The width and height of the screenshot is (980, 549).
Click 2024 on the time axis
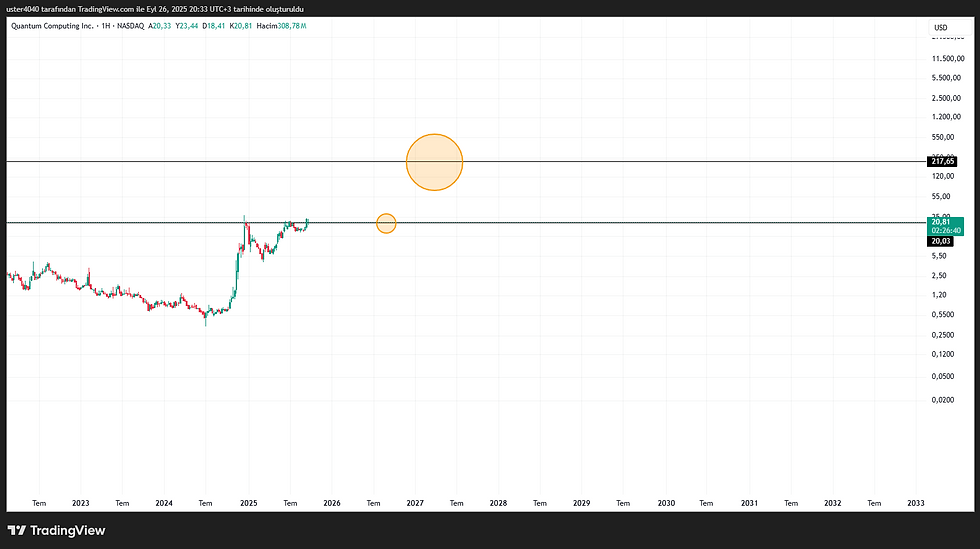164,503
